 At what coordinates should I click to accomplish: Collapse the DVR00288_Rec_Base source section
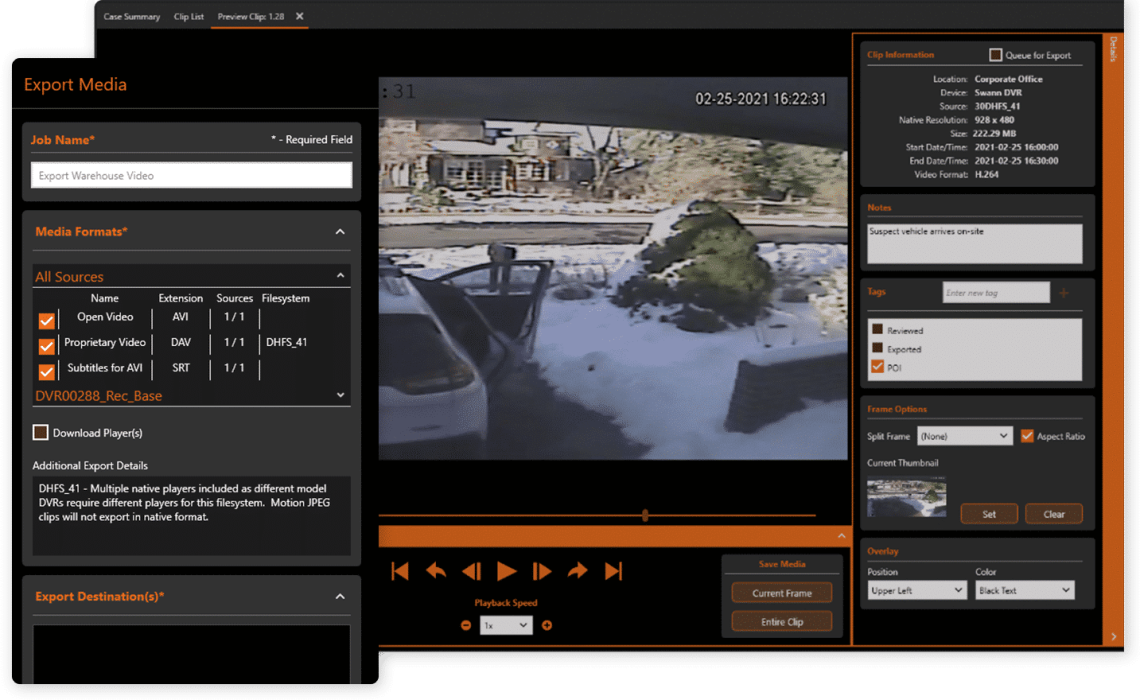pos(340,395)
